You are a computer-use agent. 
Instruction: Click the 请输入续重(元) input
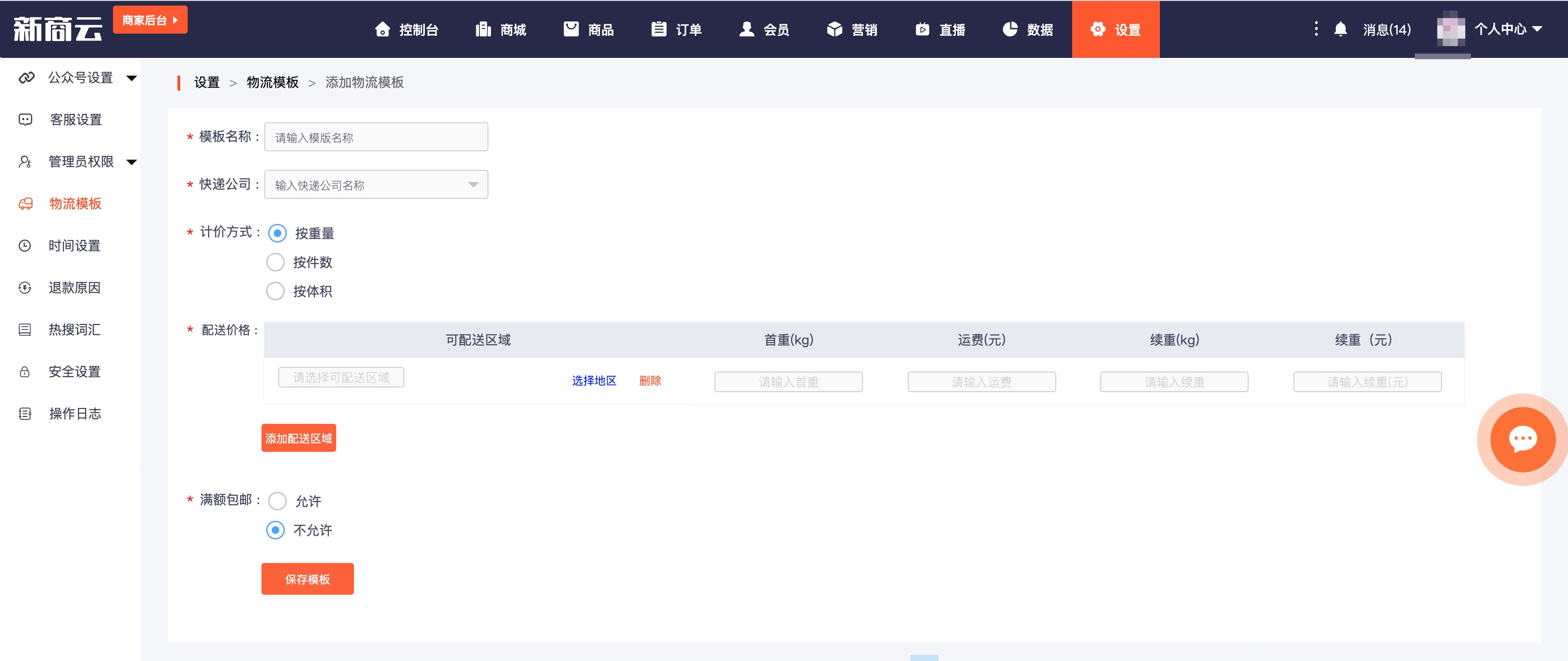[1367, 382]
